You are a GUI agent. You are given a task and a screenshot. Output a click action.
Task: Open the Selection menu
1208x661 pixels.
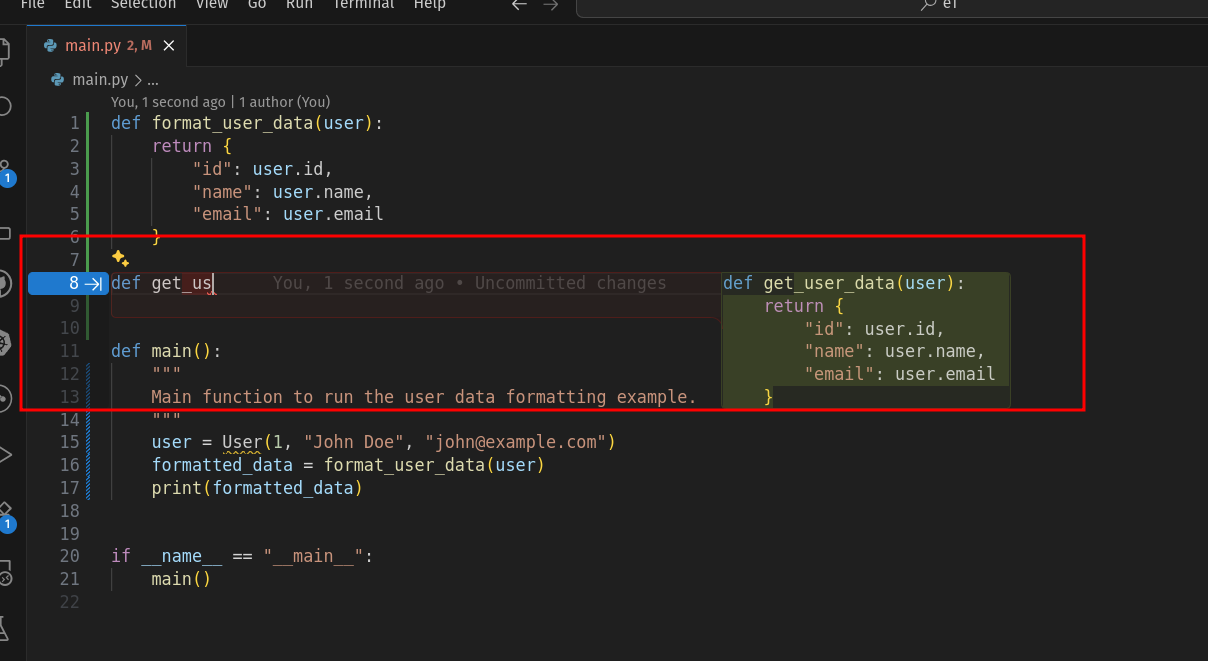pyautogui.click(x=143, y=5)
